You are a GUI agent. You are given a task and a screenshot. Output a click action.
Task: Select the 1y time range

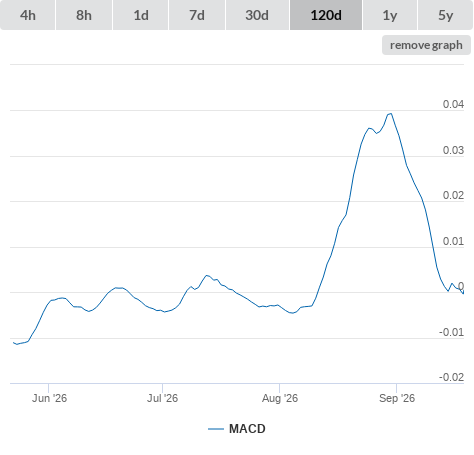coord(390,15)
